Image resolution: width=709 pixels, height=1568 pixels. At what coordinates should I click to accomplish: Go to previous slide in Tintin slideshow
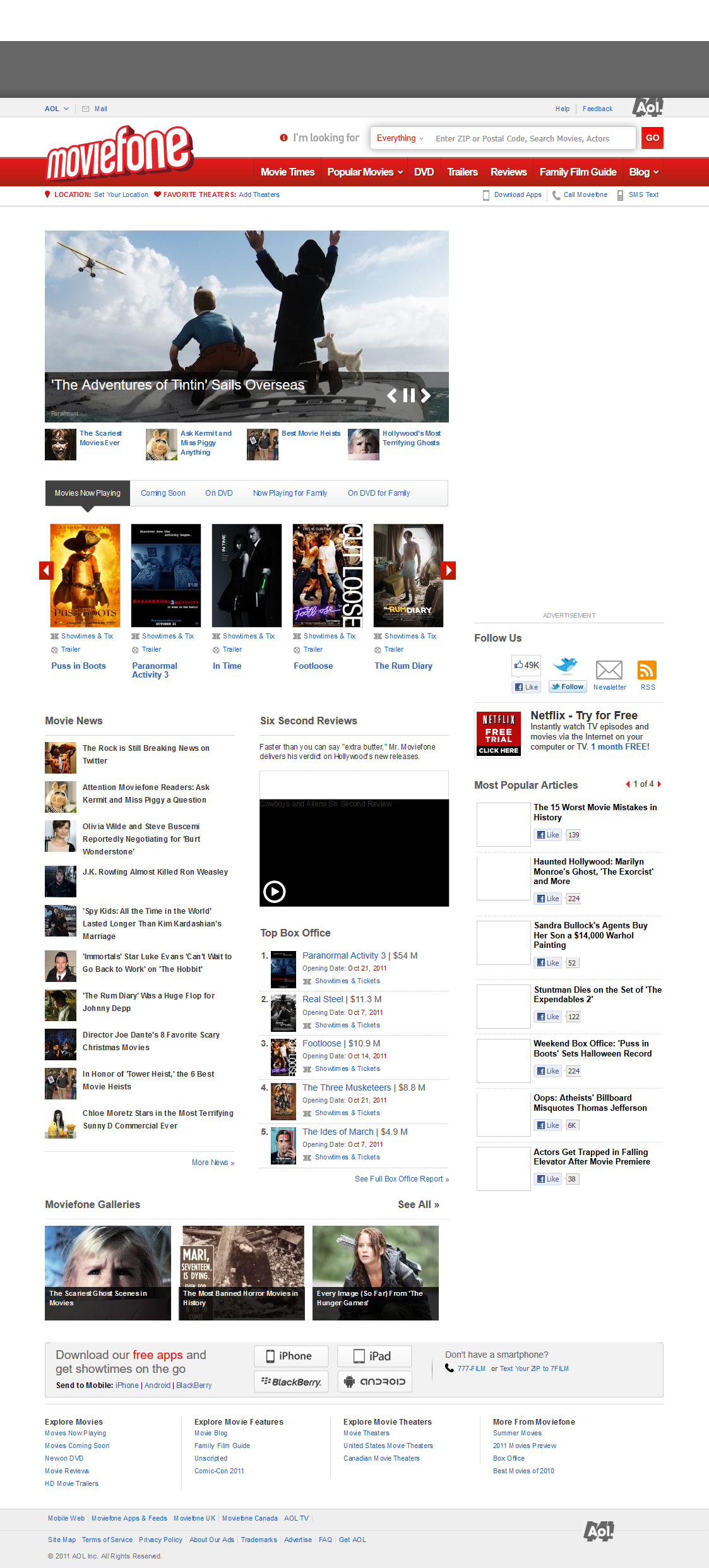[x=392, y=395]
